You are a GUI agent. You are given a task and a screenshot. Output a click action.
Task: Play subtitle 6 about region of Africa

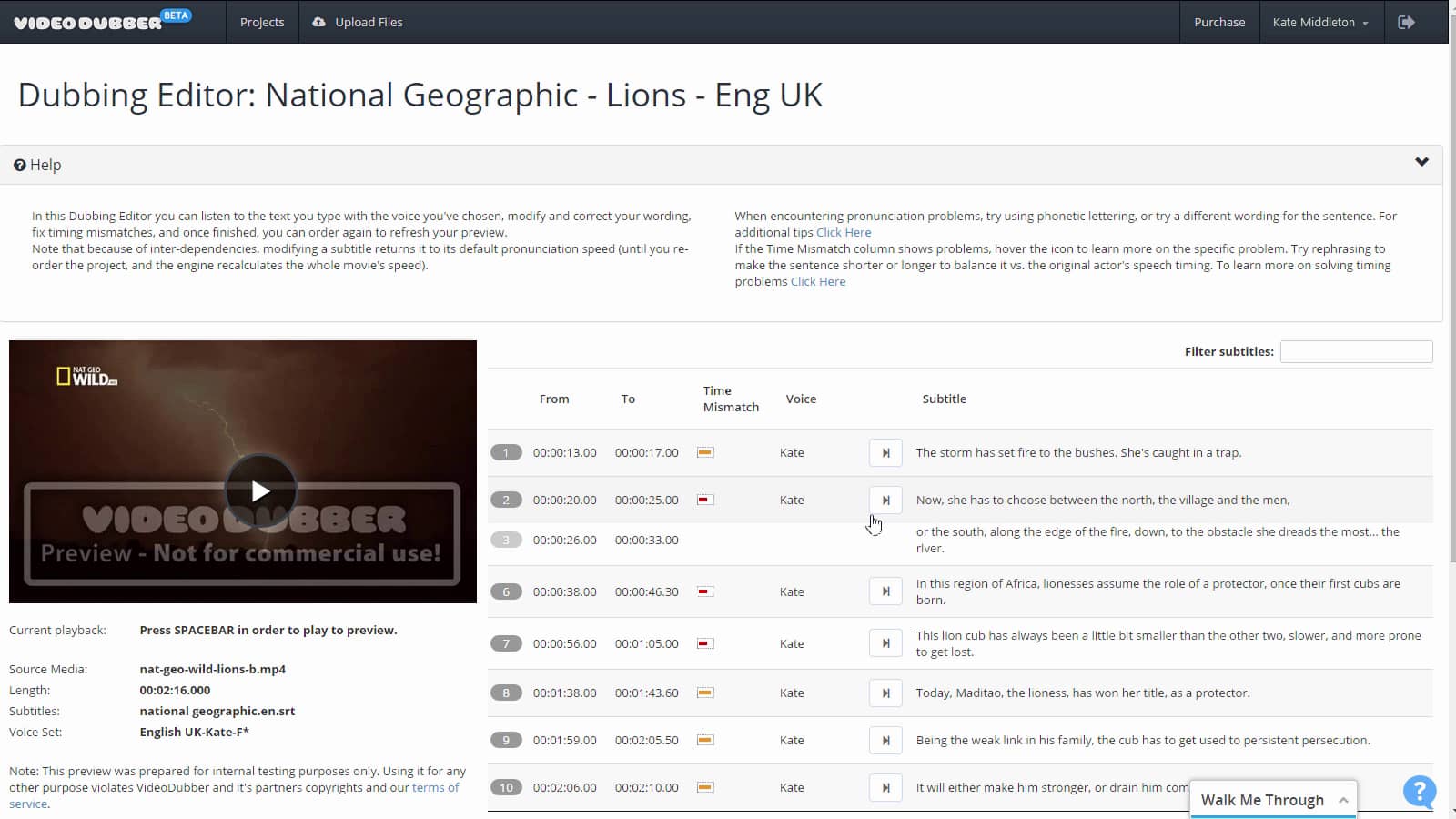click(x=885, y=591)
